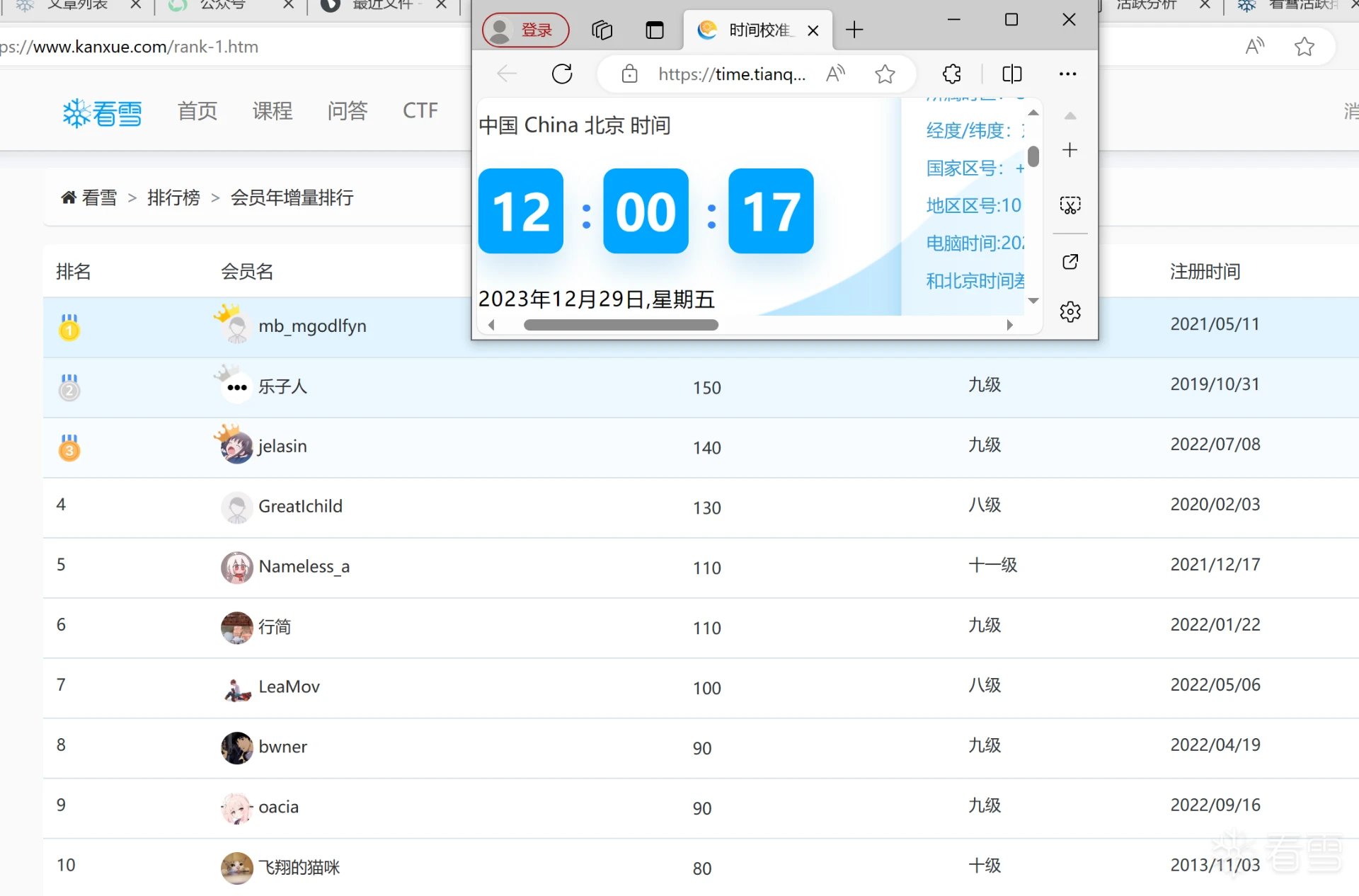This screenshot has height=896, width=1359.
Task: Open the 排行榜 breadcrumb link
Action: coord(173,197)
